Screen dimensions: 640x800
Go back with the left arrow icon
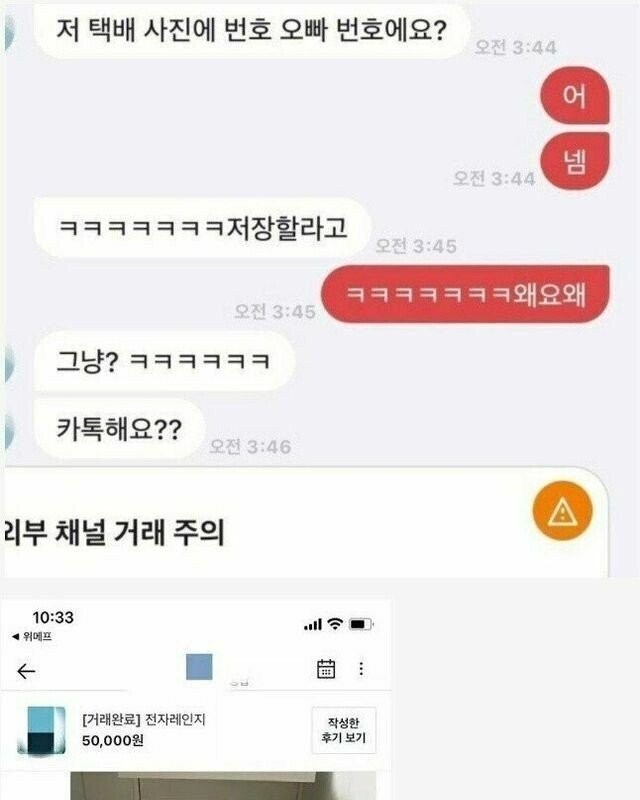(x=26, y=671)
